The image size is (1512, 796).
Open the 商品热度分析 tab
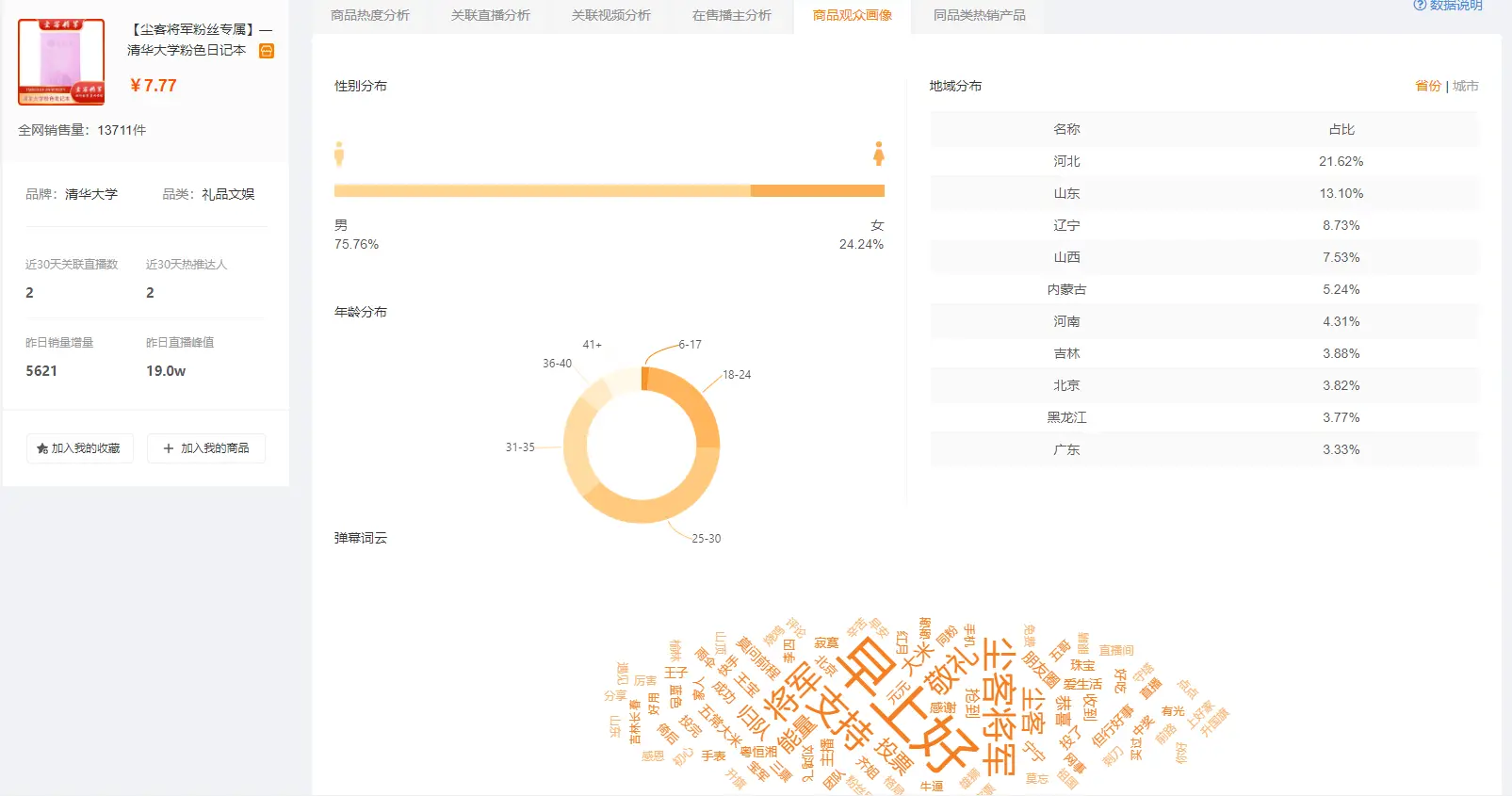tap(370, 15)
